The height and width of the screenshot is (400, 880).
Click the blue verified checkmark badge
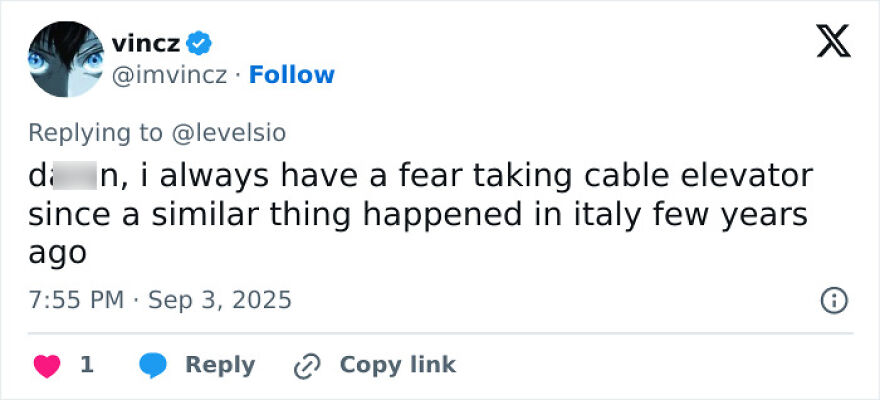pos(199,43)
